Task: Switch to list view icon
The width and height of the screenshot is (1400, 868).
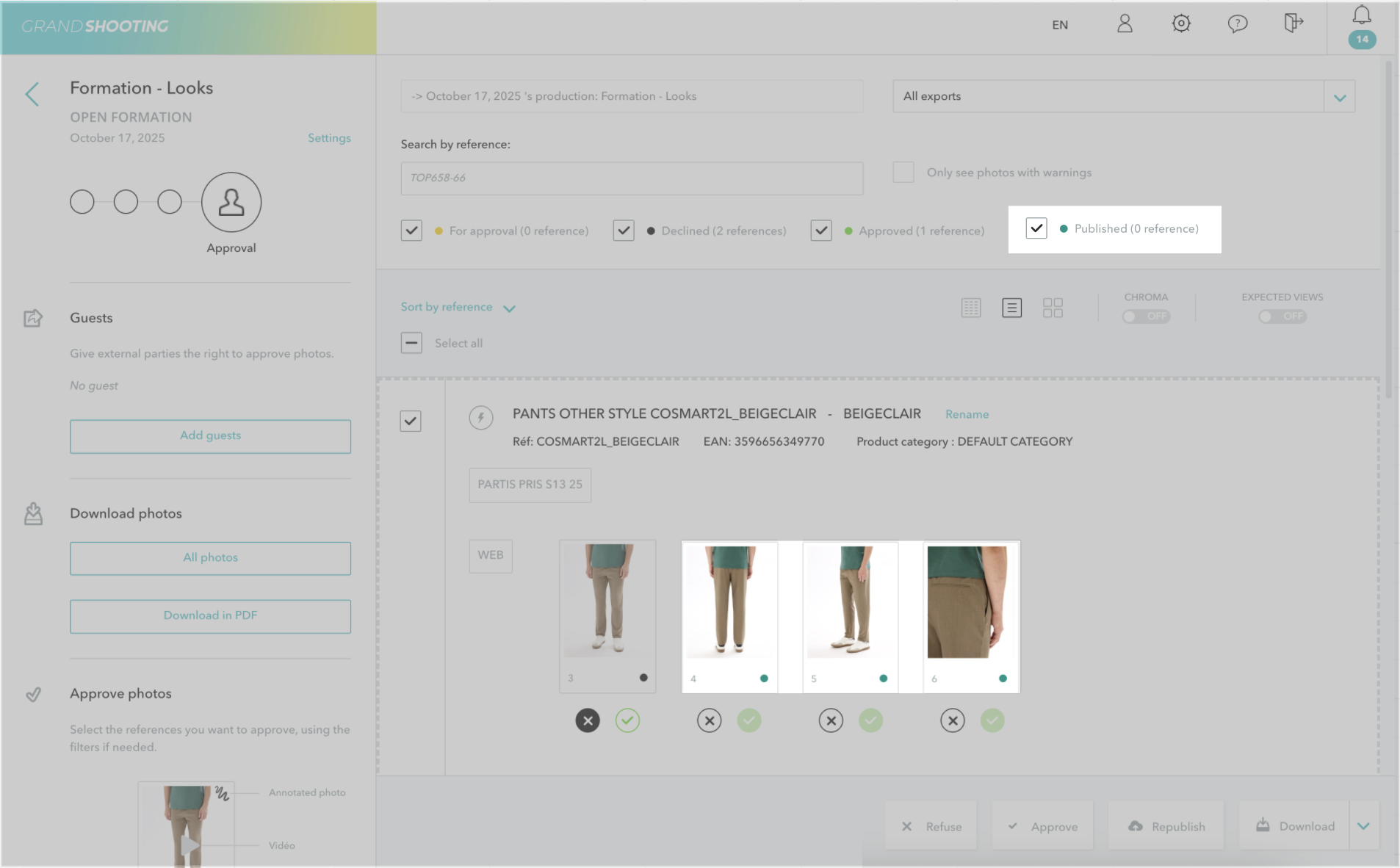Action: [1012, 308]
